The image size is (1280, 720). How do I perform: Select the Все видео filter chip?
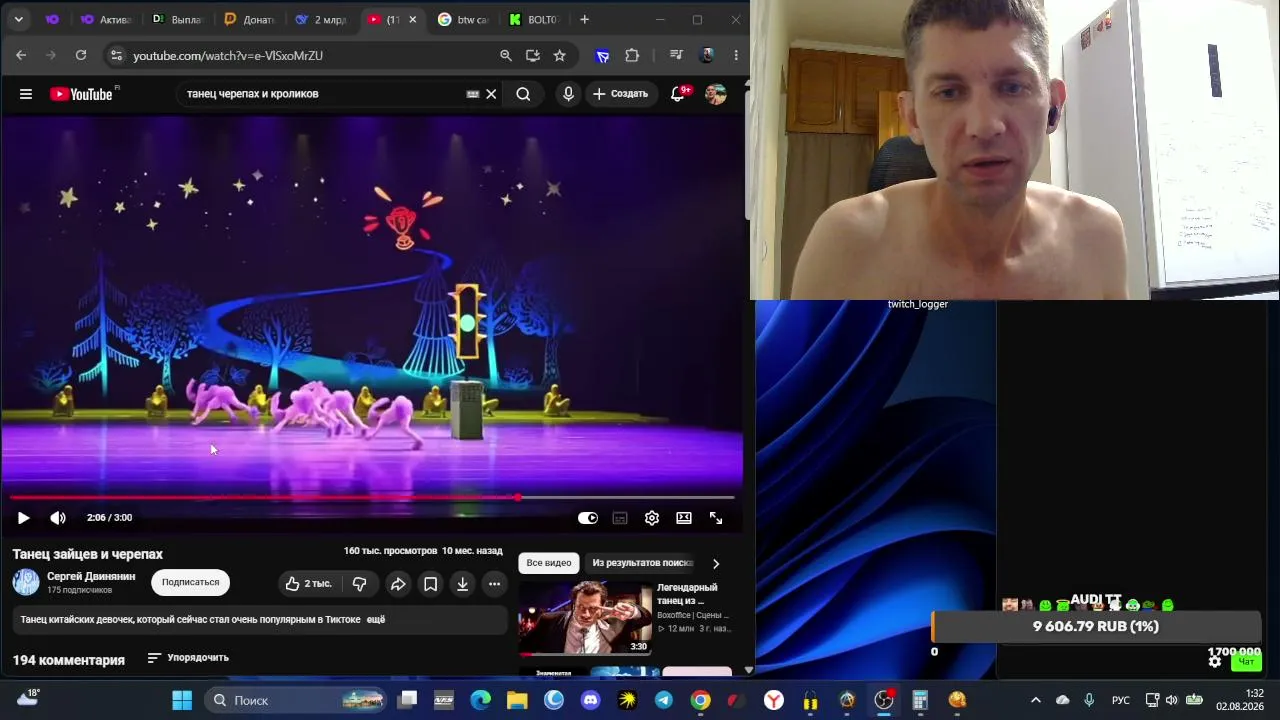tap(549, 563)
